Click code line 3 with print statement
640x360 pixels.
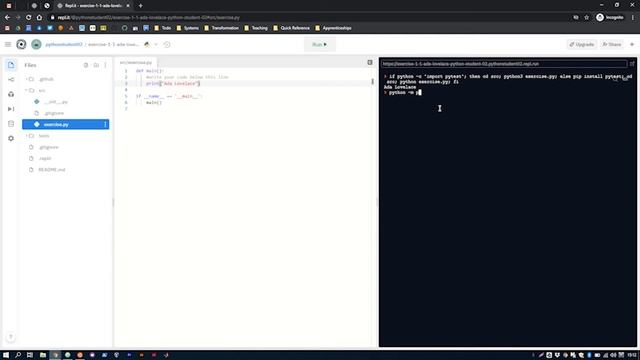(173, 84)
